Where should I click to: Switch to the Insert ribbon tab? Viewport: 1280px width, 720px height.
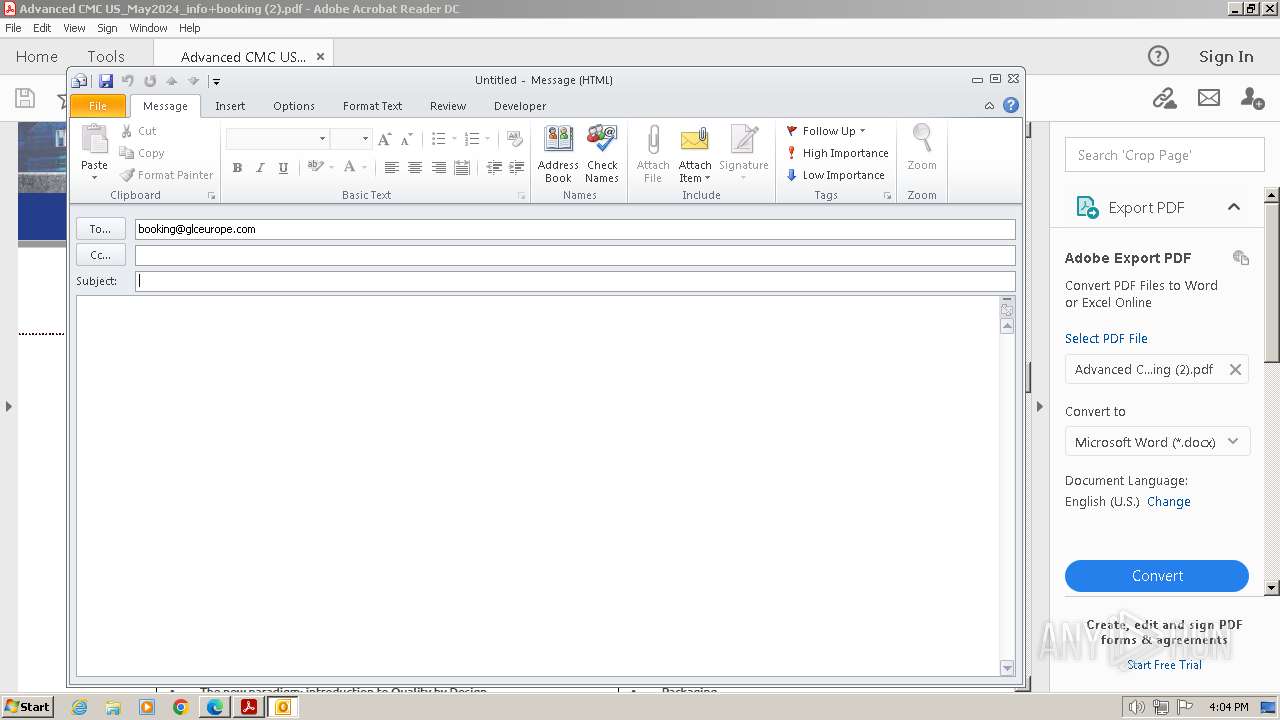[230, 106]
